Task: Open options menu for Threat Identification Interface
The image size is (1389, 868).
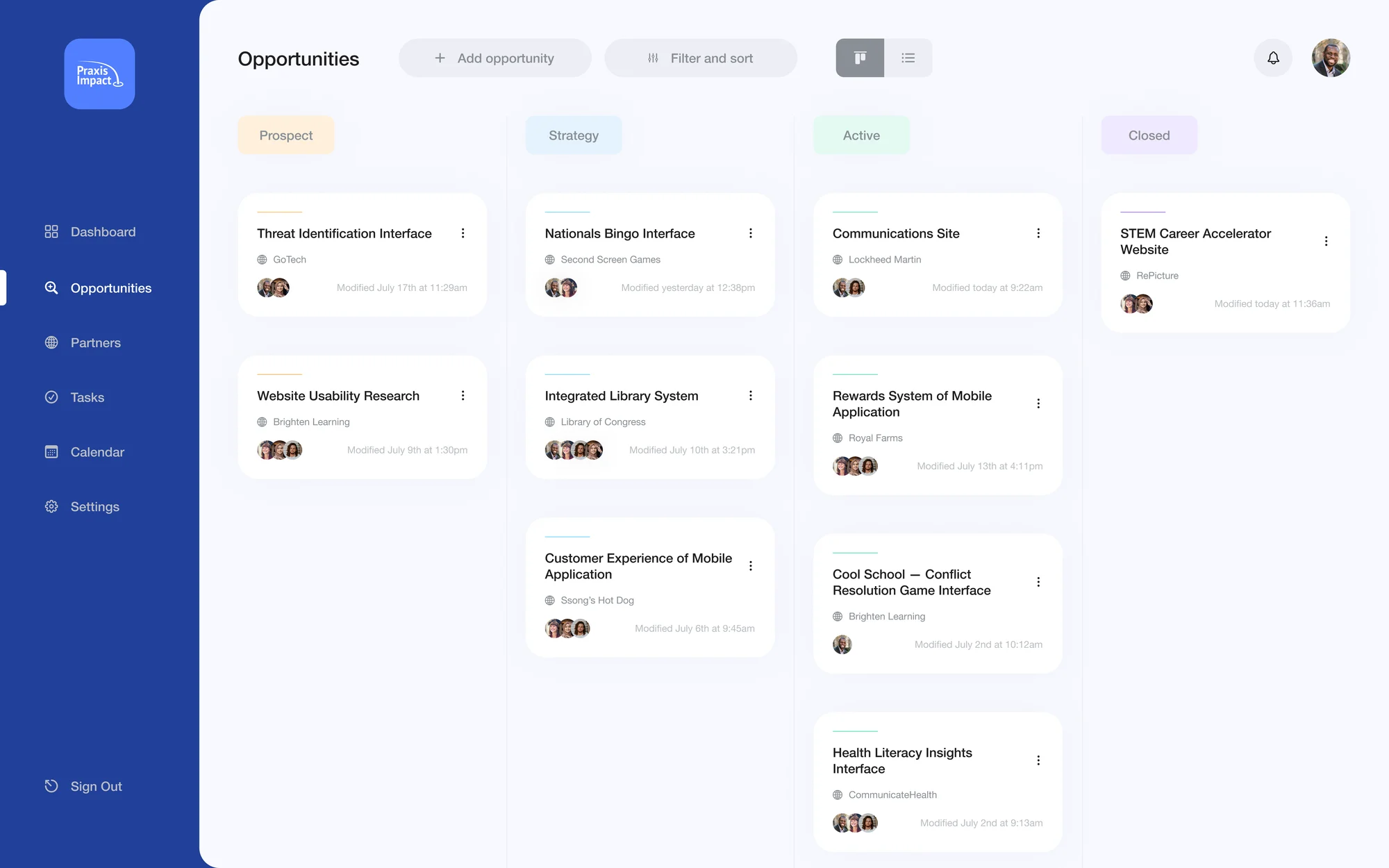Action: pyautogui.click(x=463, y=233)
